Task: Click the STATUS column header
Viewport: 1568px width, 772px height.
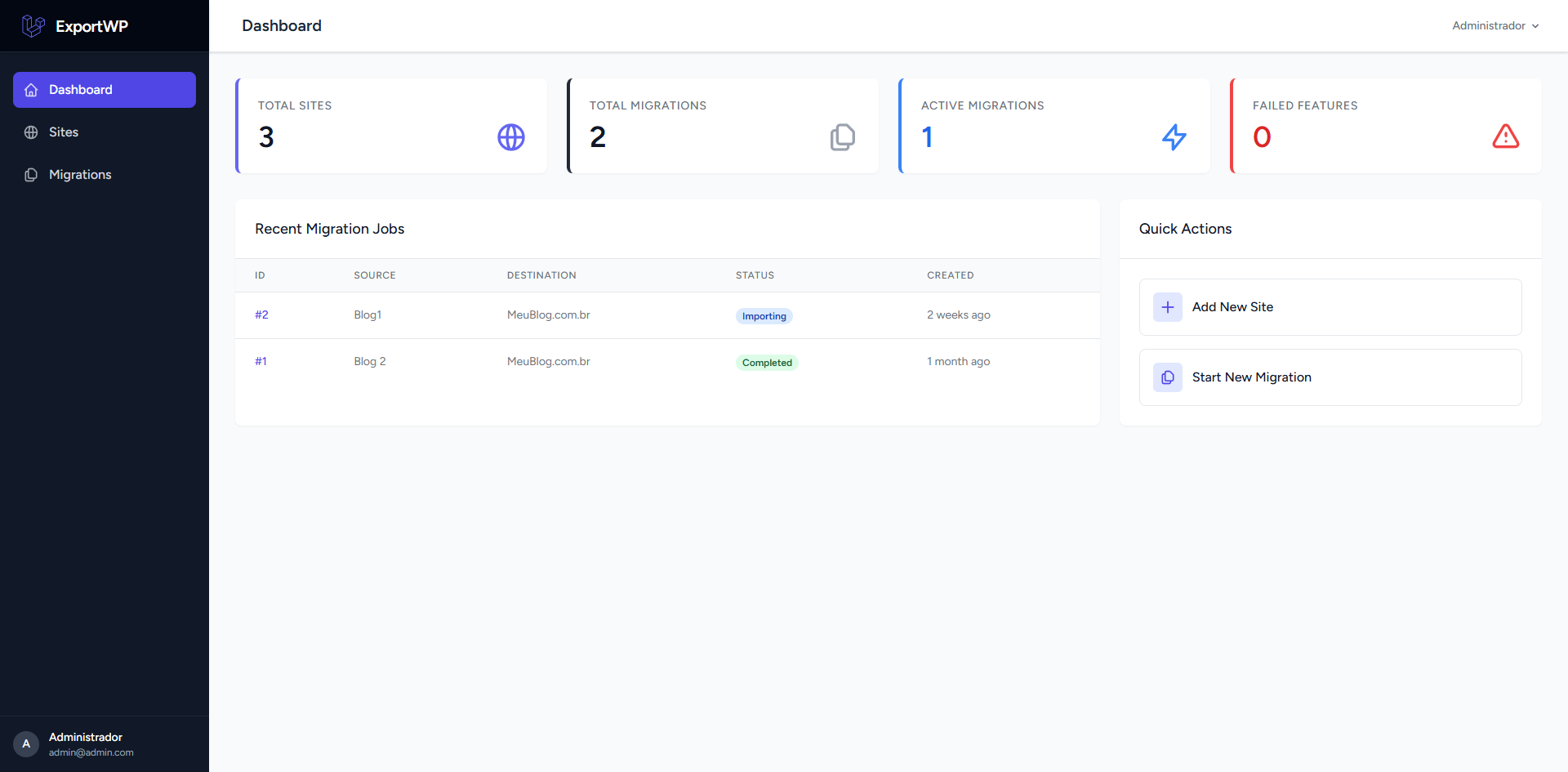Action: pyautogui.click(x=755, y=275)
